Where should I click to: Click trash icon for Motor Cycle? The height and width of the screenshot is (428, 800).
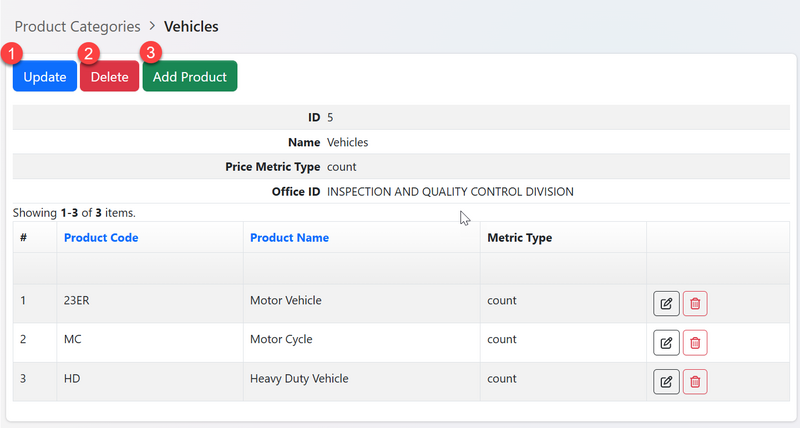695,343
